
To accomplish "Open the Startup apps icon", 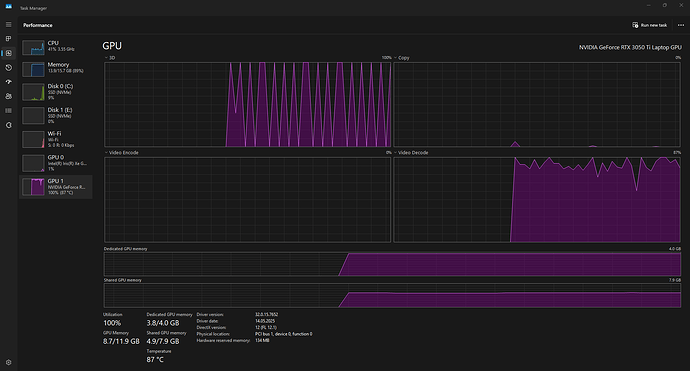I will click(8, 82).
